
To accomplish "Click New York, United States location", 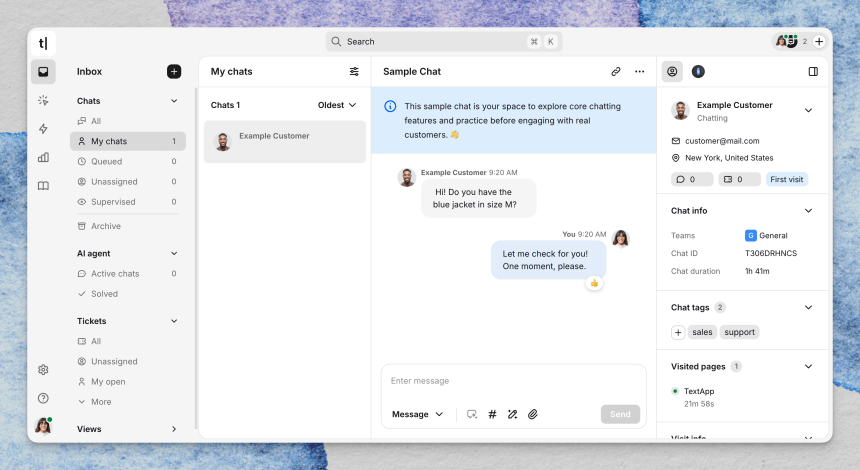I will [729, 158].
